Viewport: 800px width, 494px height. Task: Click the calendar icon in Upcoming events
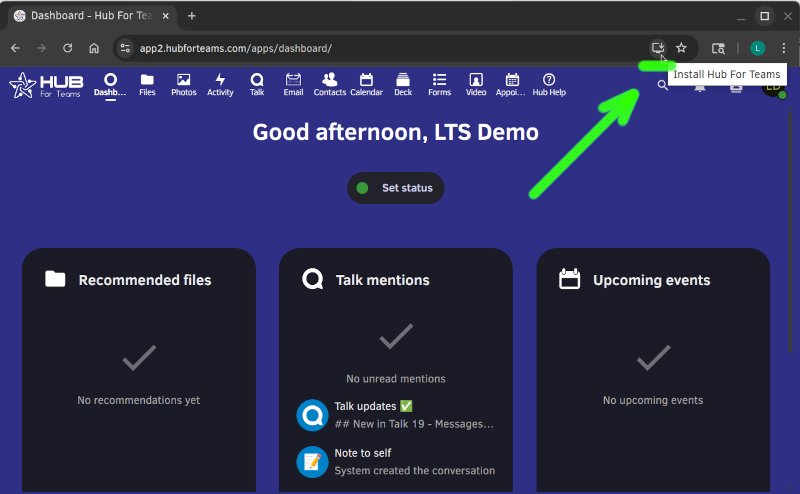tap(569, 279)
